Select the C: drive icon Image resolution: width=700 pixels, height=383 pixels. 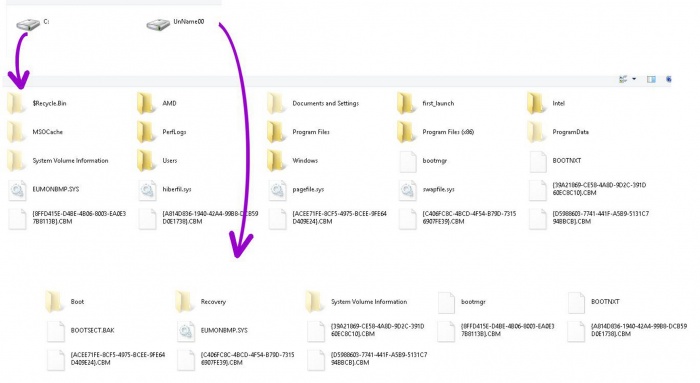point(28,24)
